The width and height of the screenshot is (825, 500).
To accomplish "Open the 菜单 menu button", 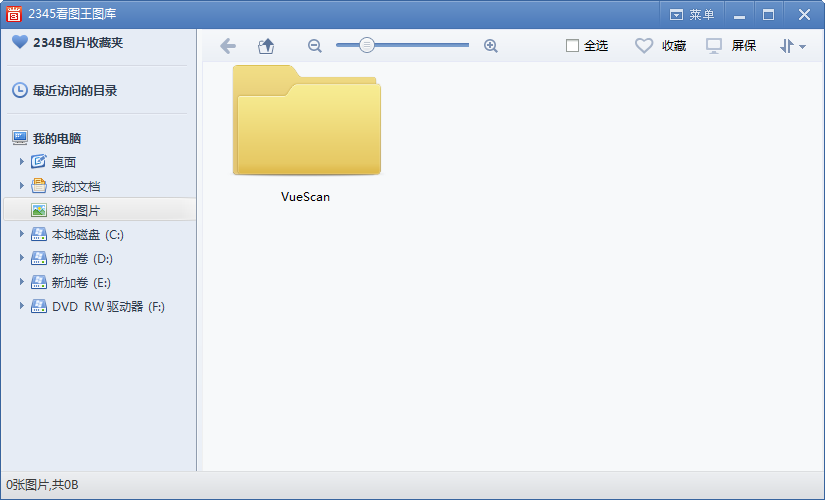I will (x=692, y=15).
